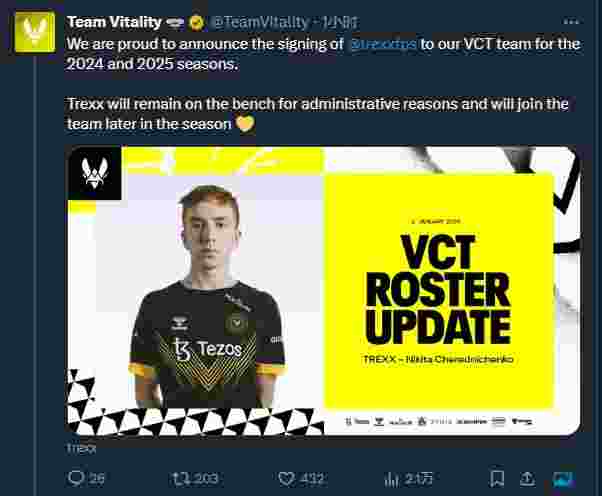Click the reply comment icon
This screenshot has width=602, height=496.
tap(76, 478)
